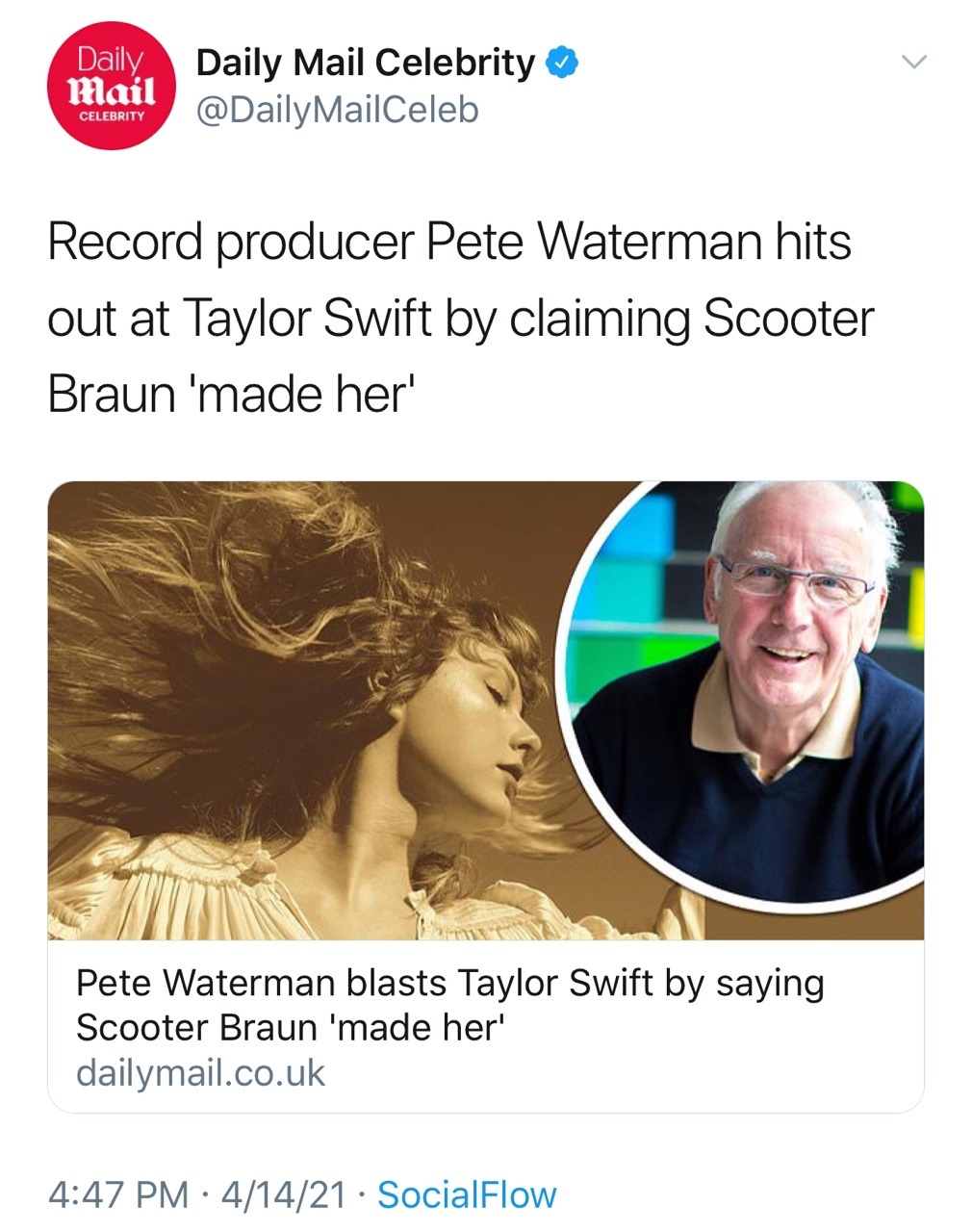972x1232 pixels.
Task: Click the words 'Taylor Swift' in tweet text
Action: click(307, 319)
